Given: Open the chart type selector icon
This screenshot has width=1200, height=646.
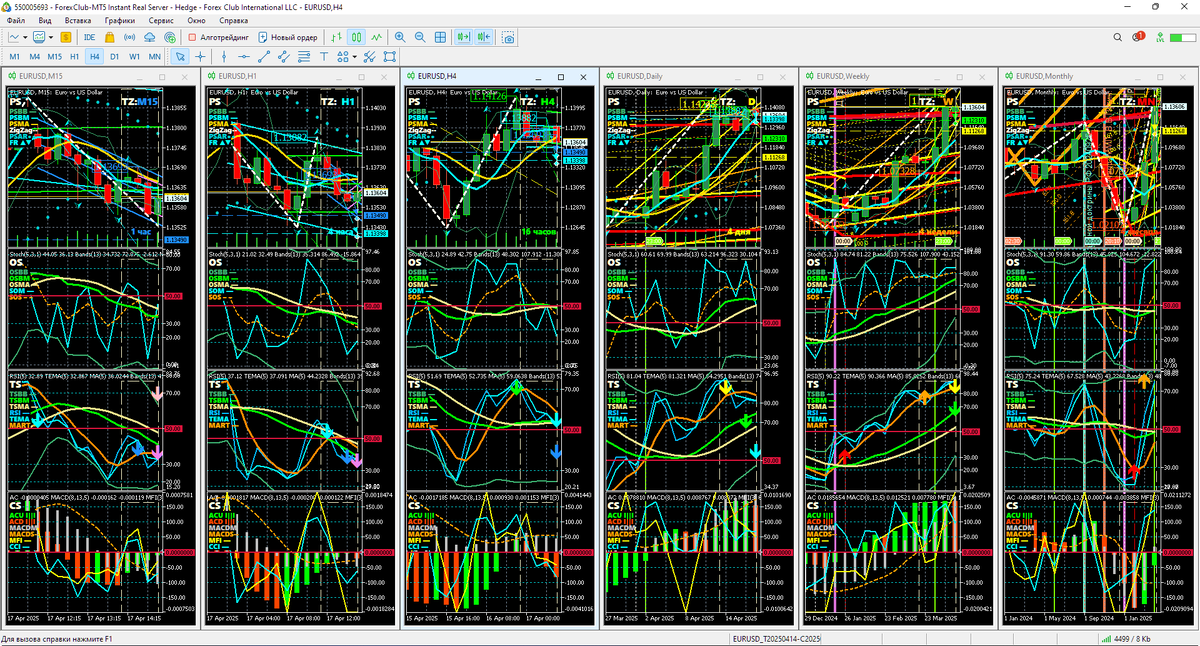Looking at the screenshot, I should [14, 37].
